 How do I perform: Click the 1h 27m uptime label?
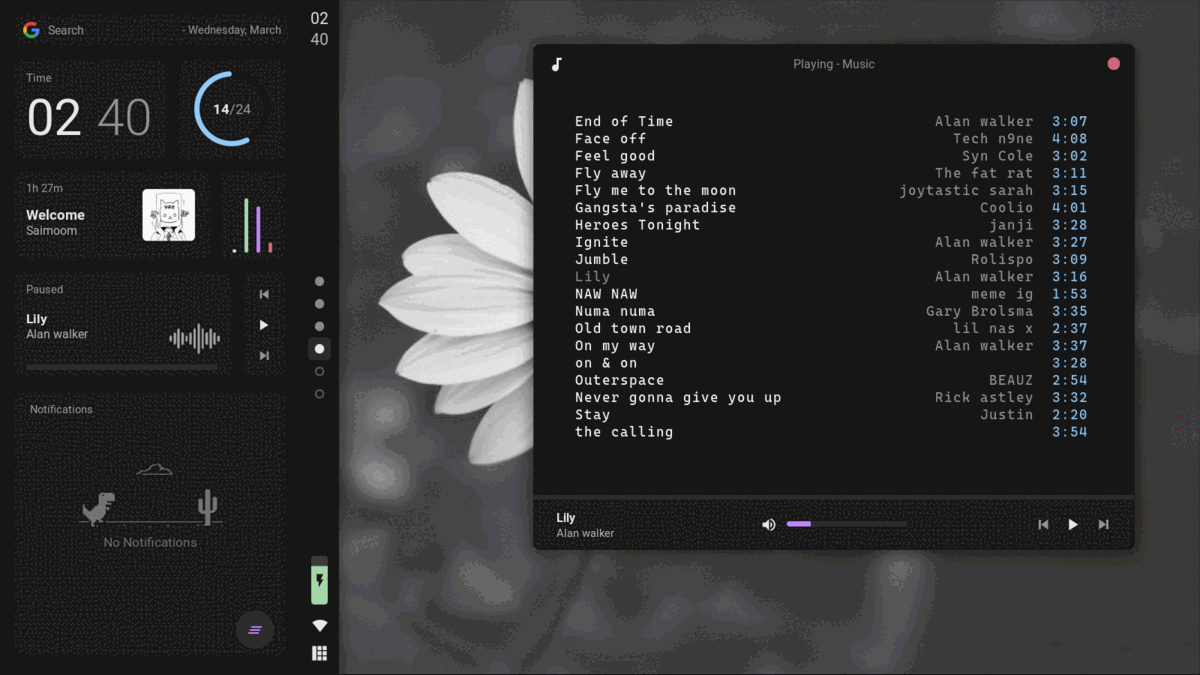point(45,188)
